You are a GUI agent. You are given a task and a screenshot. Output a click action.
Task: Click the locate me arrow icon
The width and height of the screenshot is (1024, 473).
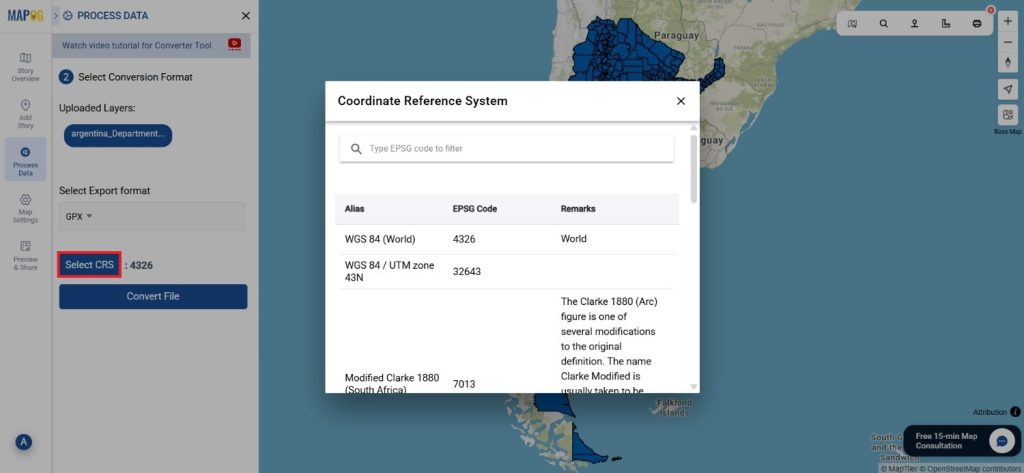(x=1007, y=89)
